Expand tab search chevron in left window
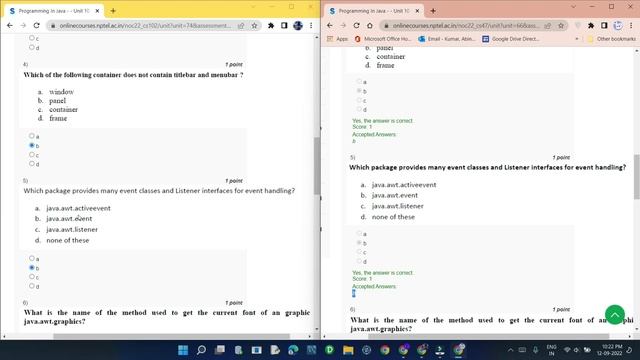 (253, 7)
